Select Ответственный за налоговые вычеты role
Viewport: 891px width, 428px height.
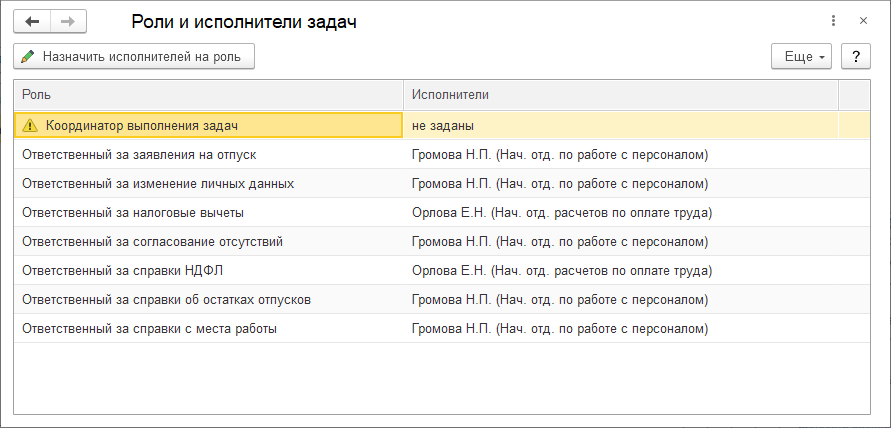coord(133,212)
